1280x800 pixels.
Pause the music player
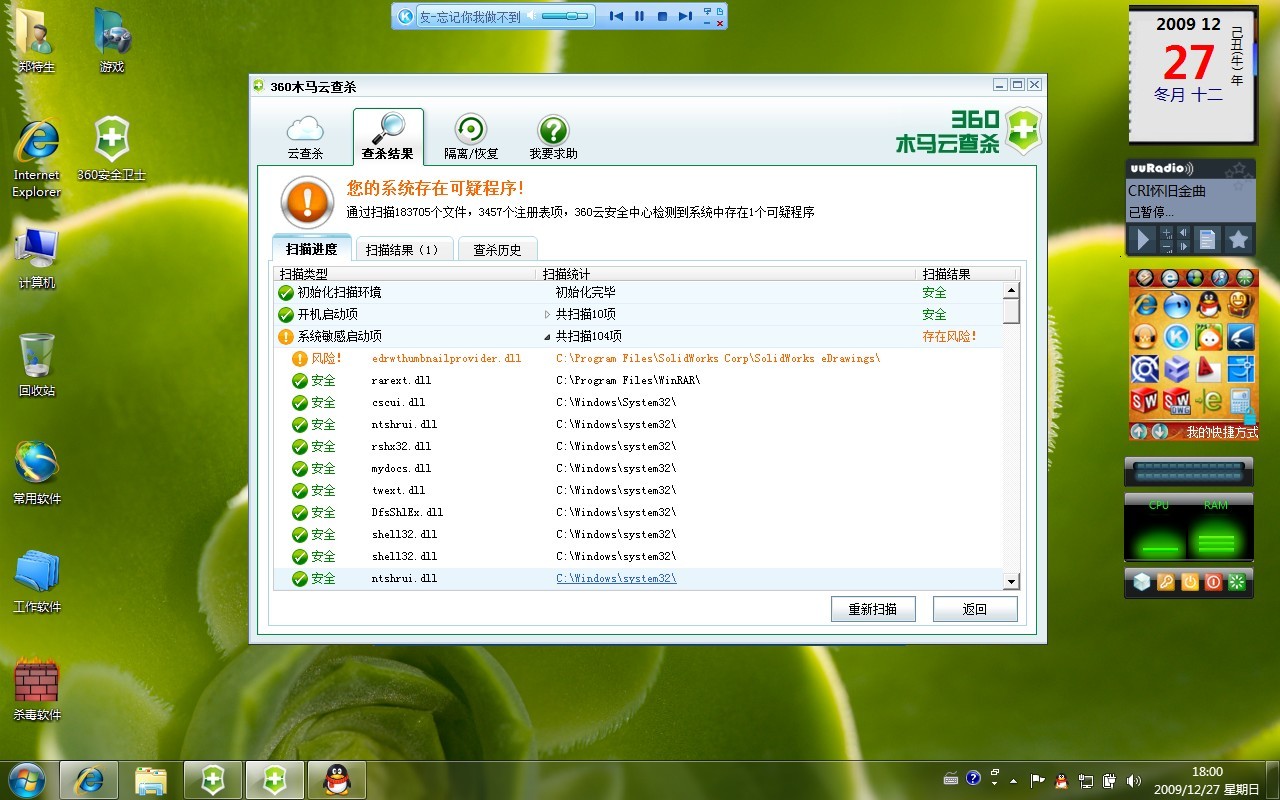(x=640, y=16)
